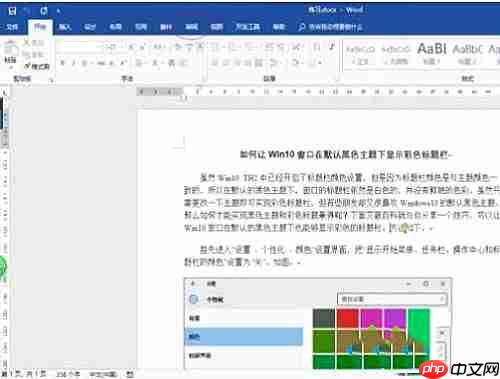Toggle Bold formatting
This screenshot has width=500, height=379.
(62, 63)
